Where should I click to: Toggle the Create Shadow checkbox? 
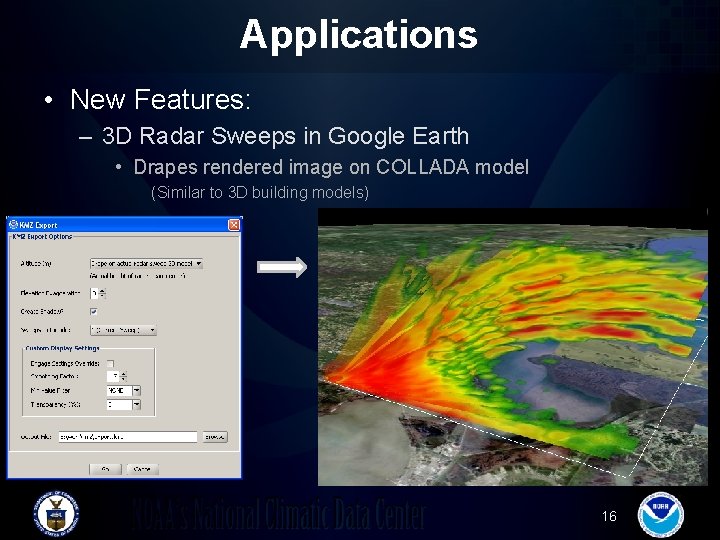click(94, 312)
